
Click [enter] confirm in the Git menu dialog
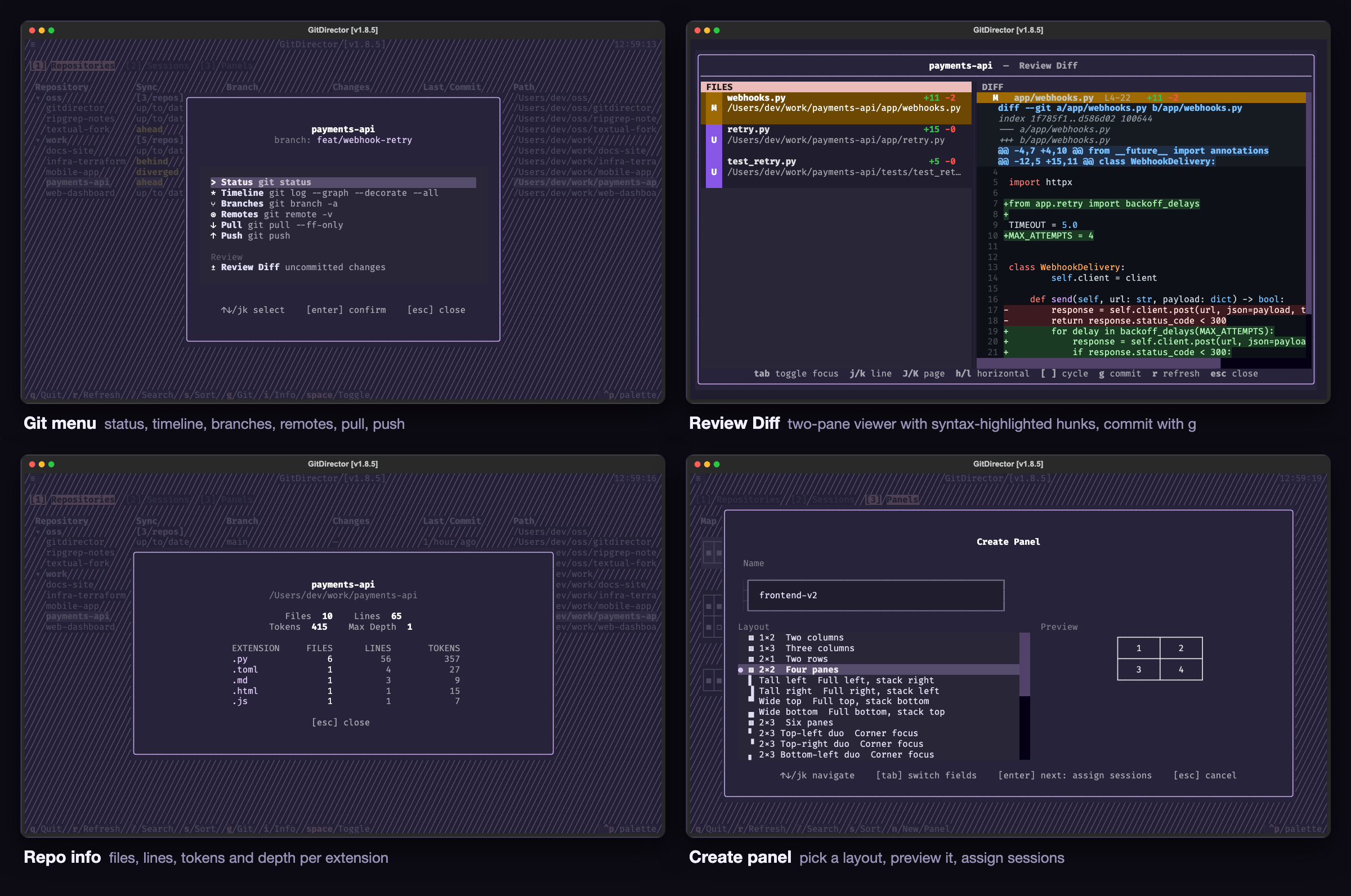346,310
